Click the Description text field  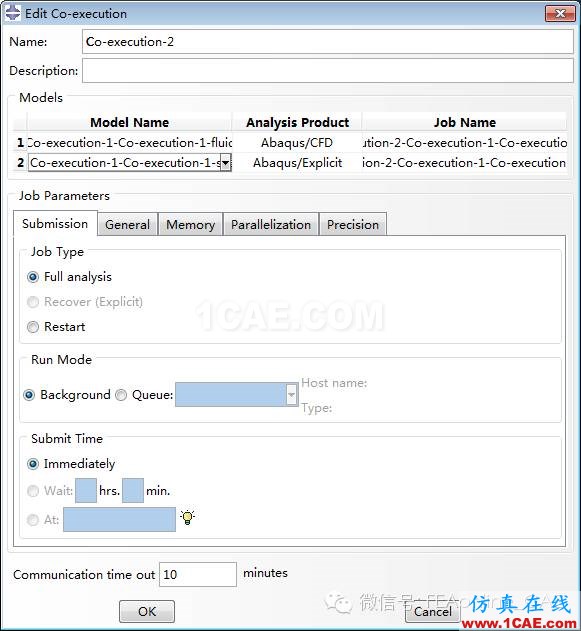pyautogui.click(x=328, y=70)
